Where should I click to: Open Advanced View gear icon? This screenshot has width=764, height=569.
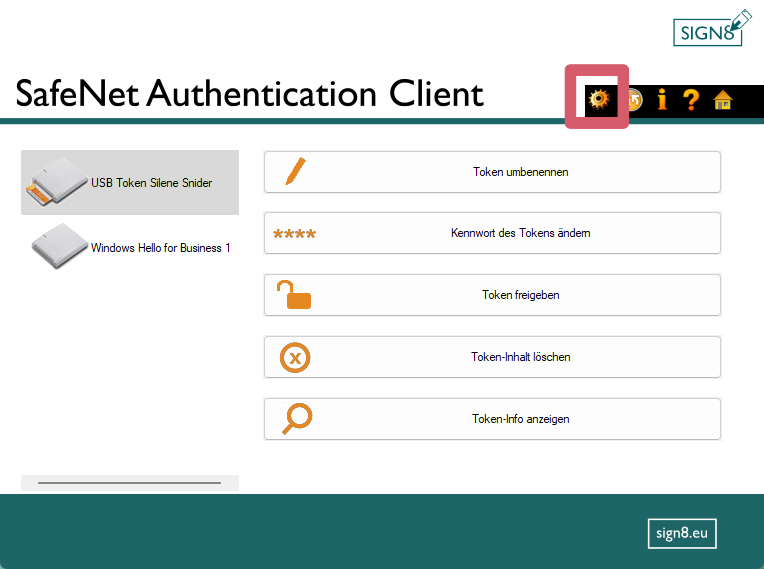point(599,99)
